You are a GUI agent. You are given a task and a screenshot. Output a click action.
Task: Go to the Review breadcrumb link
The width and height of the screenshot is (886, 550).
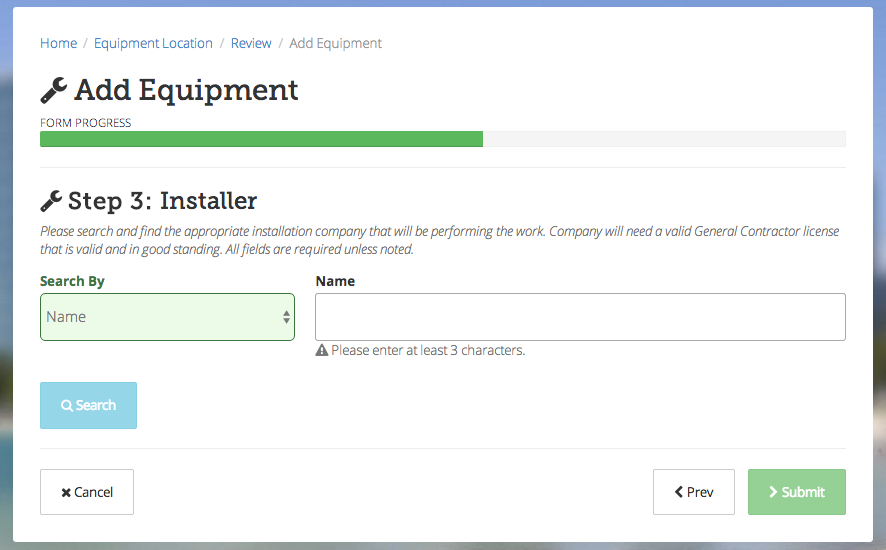point(251,44)
